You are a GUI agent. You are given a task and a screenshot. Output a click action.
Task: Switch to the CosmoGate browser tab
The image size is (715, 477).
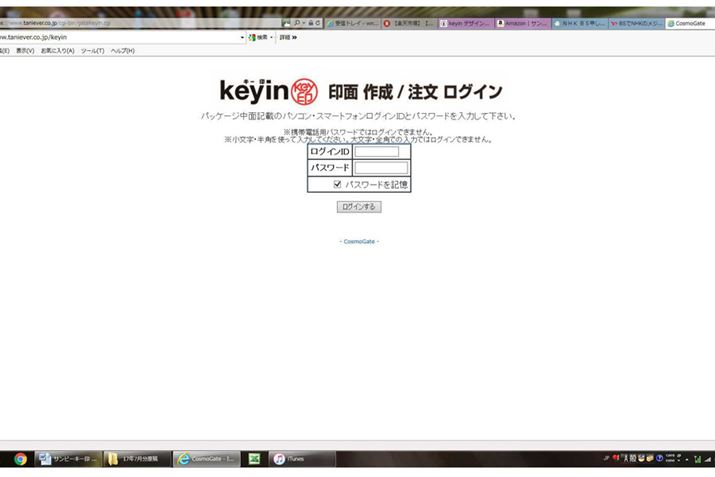coord(689,23)
